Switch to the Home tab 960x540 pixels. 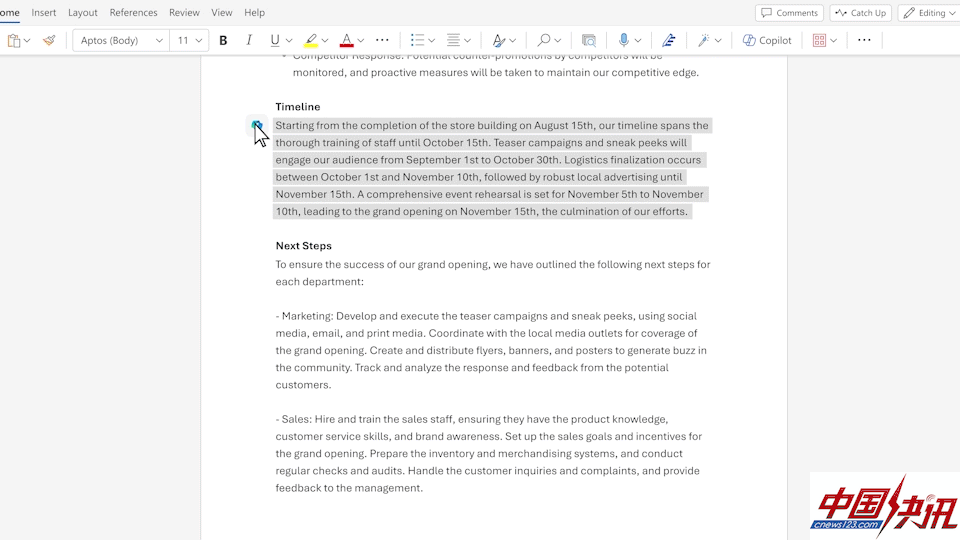pyautogui.click(x=10, y=12)
